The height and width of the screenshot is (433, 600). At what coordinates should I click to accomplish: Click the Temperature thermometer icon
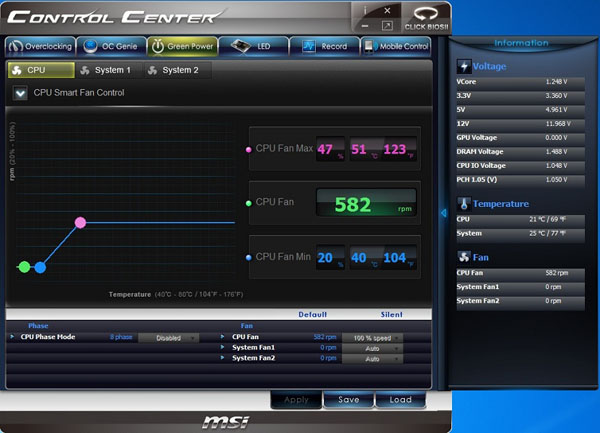[464, 204]
